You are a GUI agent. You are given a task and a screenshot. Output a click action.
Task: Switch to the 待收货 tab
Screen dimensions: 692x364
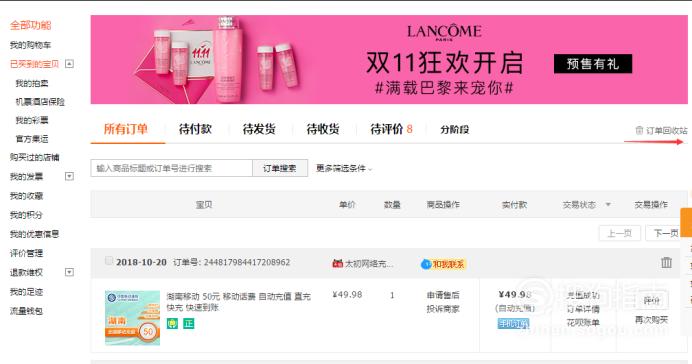tap(323, 129)
